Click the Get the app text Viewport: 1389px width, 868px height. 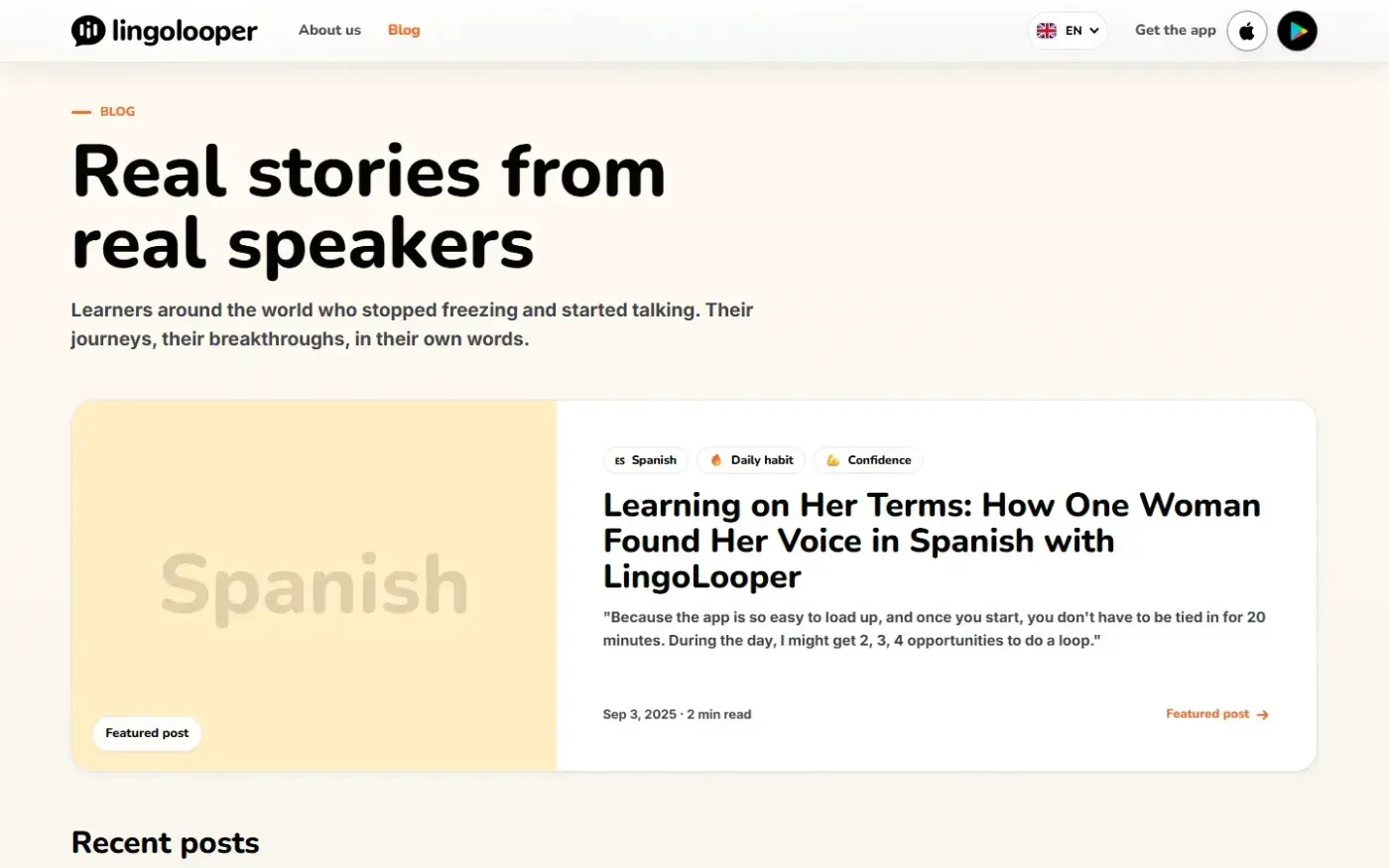[x=1176, y=30]
